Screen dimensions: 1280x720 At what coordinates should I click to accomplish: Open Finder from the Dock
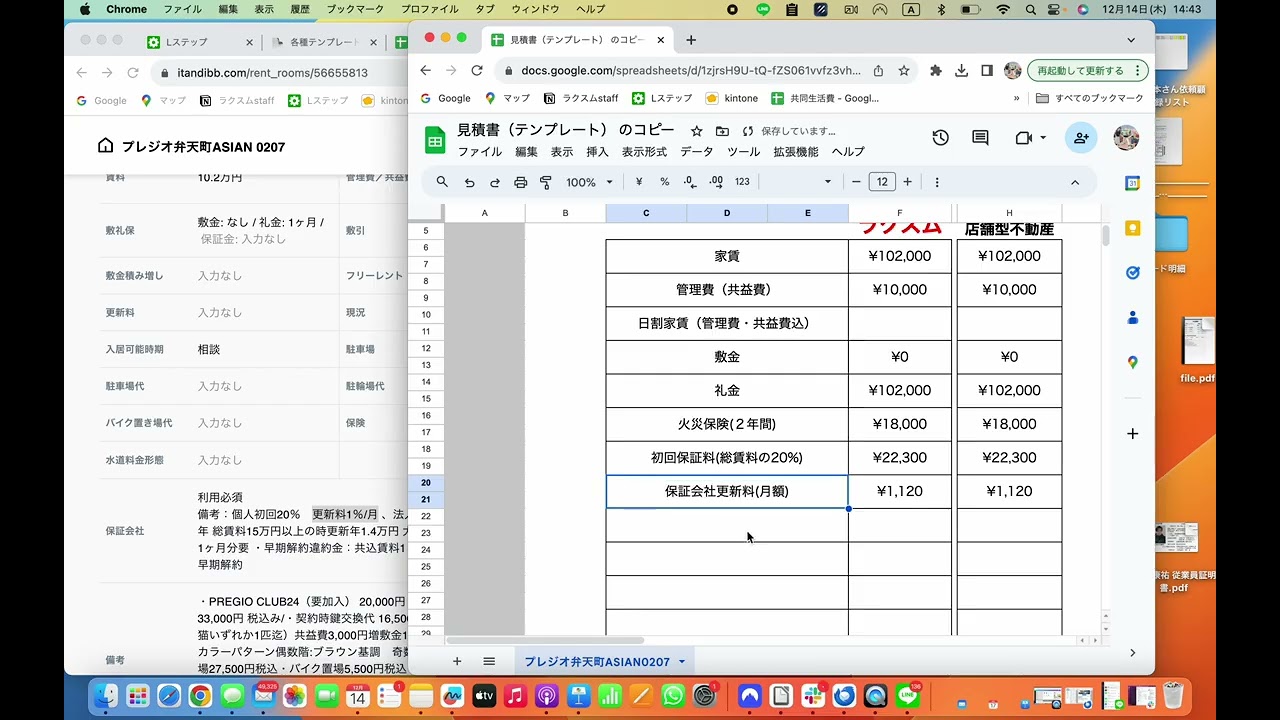click(105, 695)
